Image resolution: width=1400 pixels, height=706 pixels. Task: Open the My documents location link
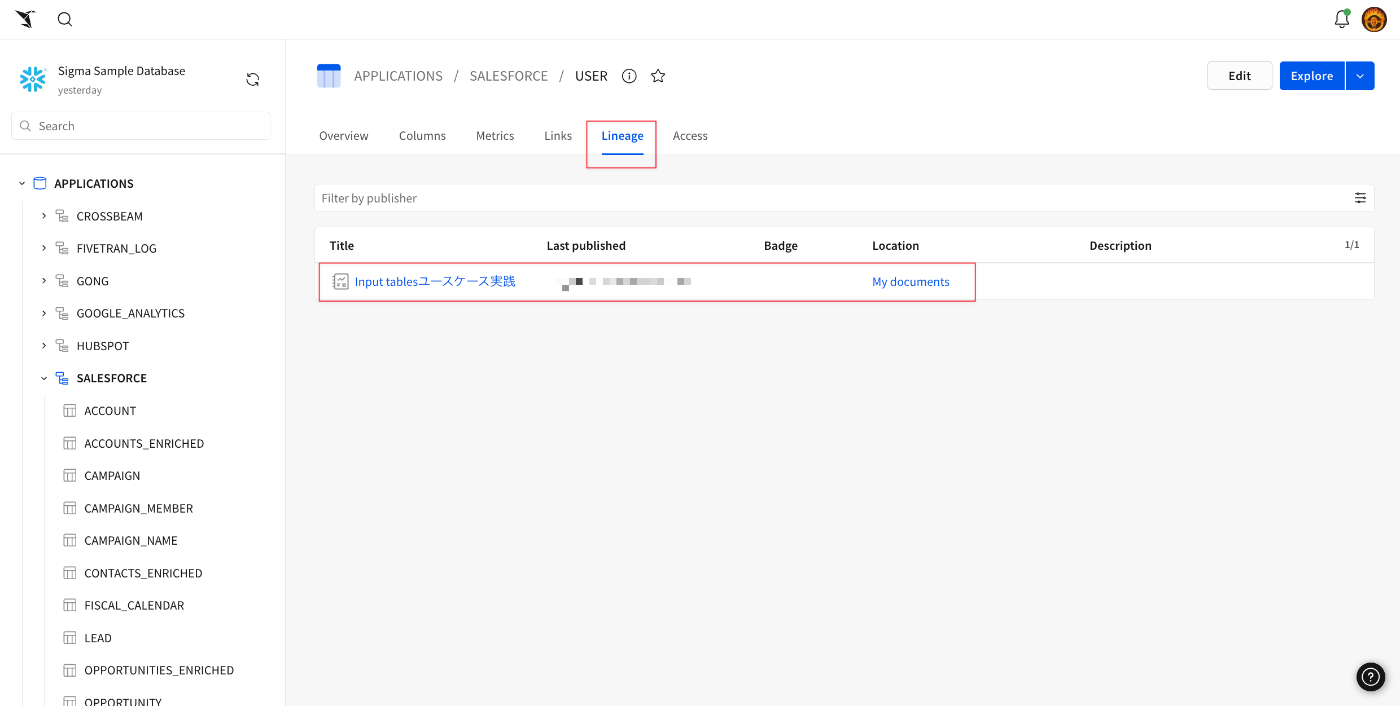coord(911,282)
